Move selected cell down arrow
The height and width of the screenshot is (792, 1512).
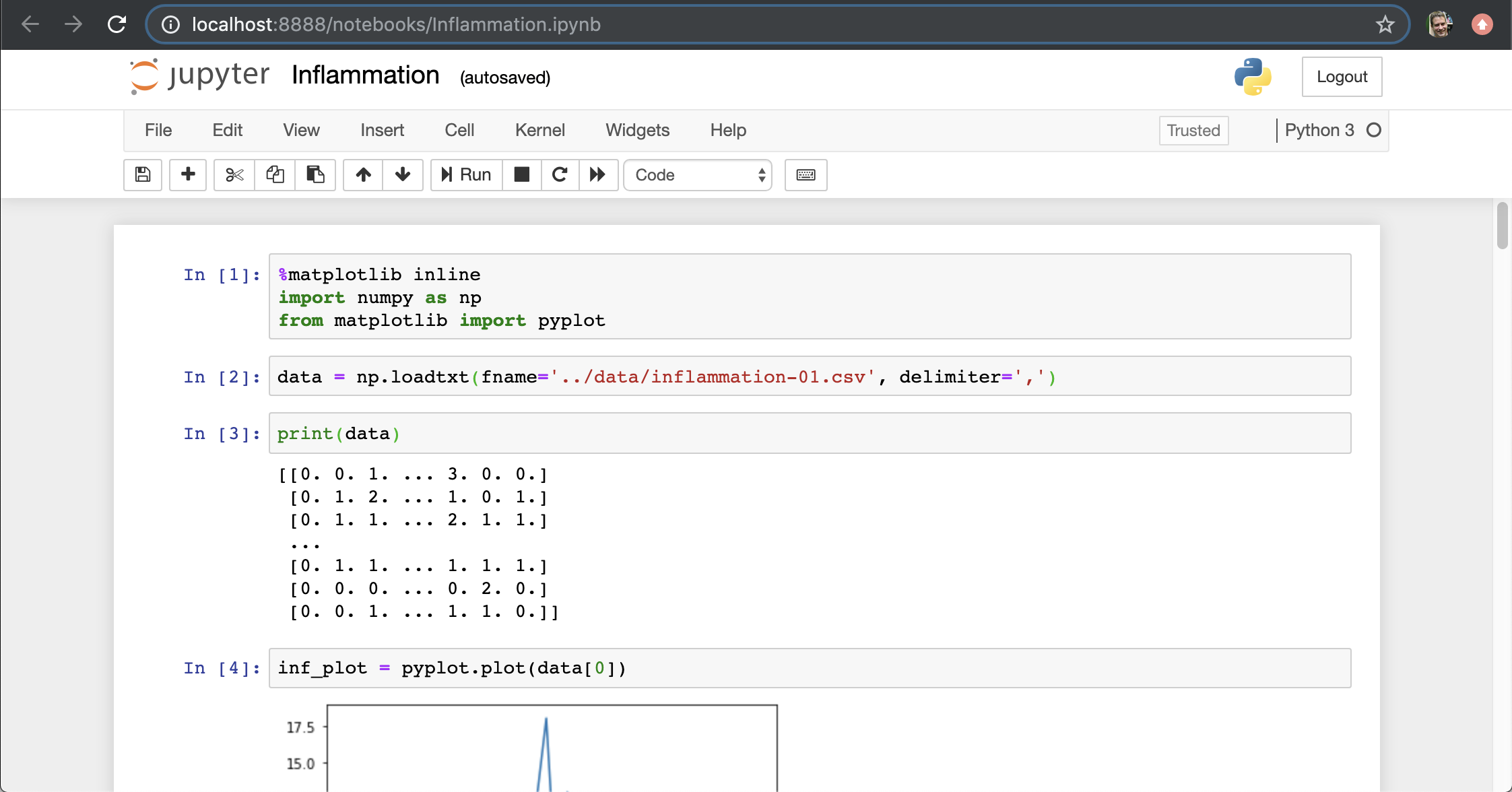(x=403, y=175)
